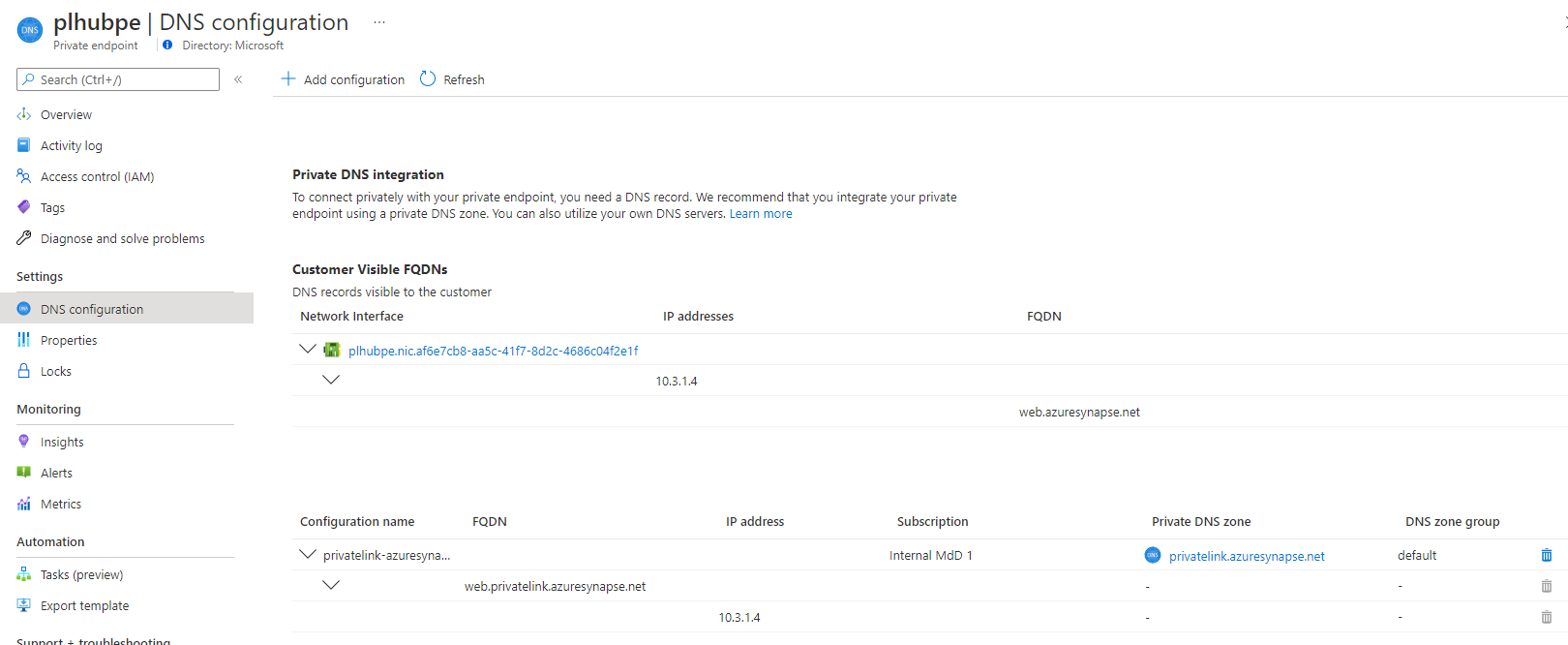Open privatelink.azuresynapse.net private DNS zone link
Image resolution: width=1568 pixels, height=645 pixels.
[x=1247, y=556]
